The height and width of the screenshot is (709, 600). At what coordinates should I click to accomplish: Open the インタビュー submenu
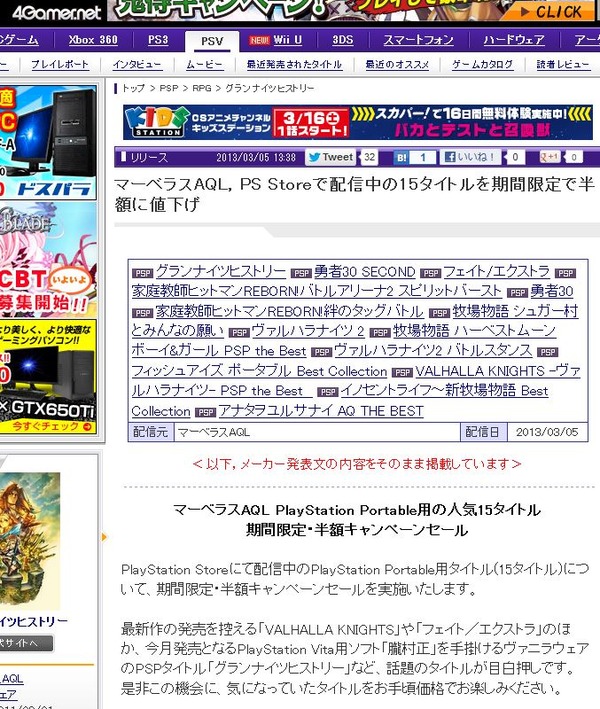137,64
